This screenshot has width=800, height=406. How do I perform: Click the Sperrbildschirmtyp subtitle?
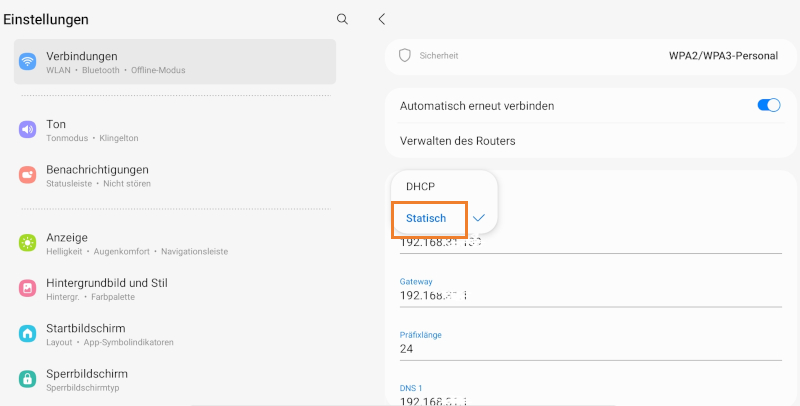83,388
